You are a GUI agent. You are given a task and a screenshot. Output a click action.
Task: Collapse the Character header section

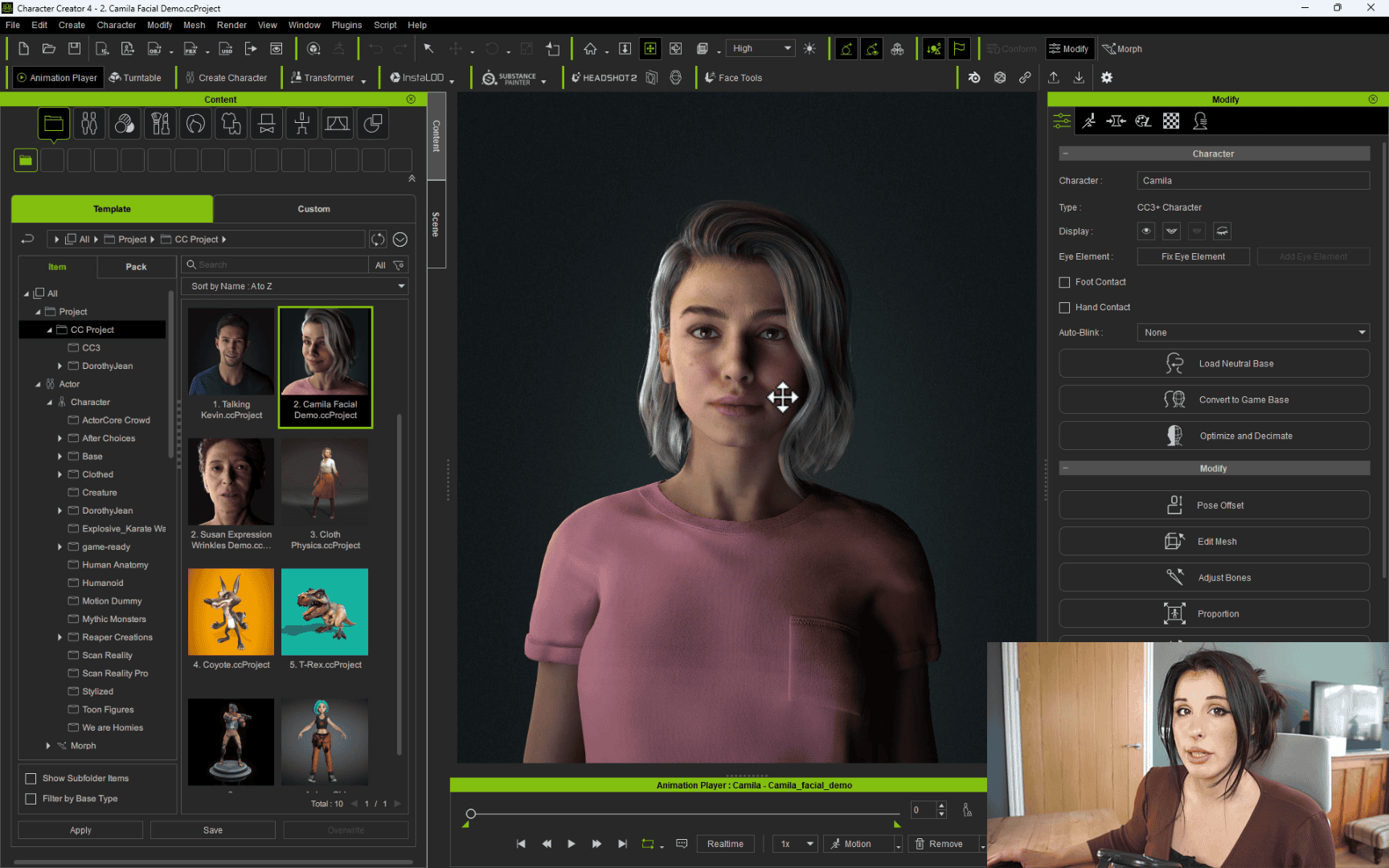1066,154
